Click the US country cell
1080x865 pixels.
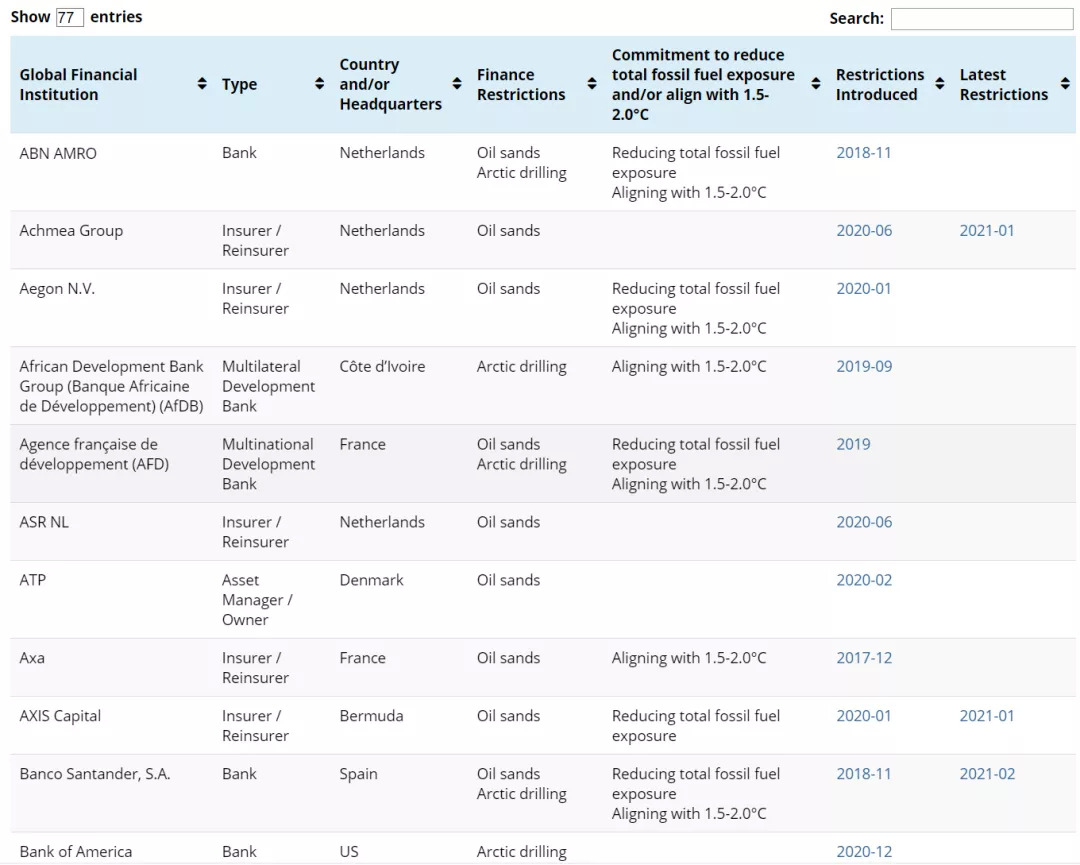coord(349,851)
